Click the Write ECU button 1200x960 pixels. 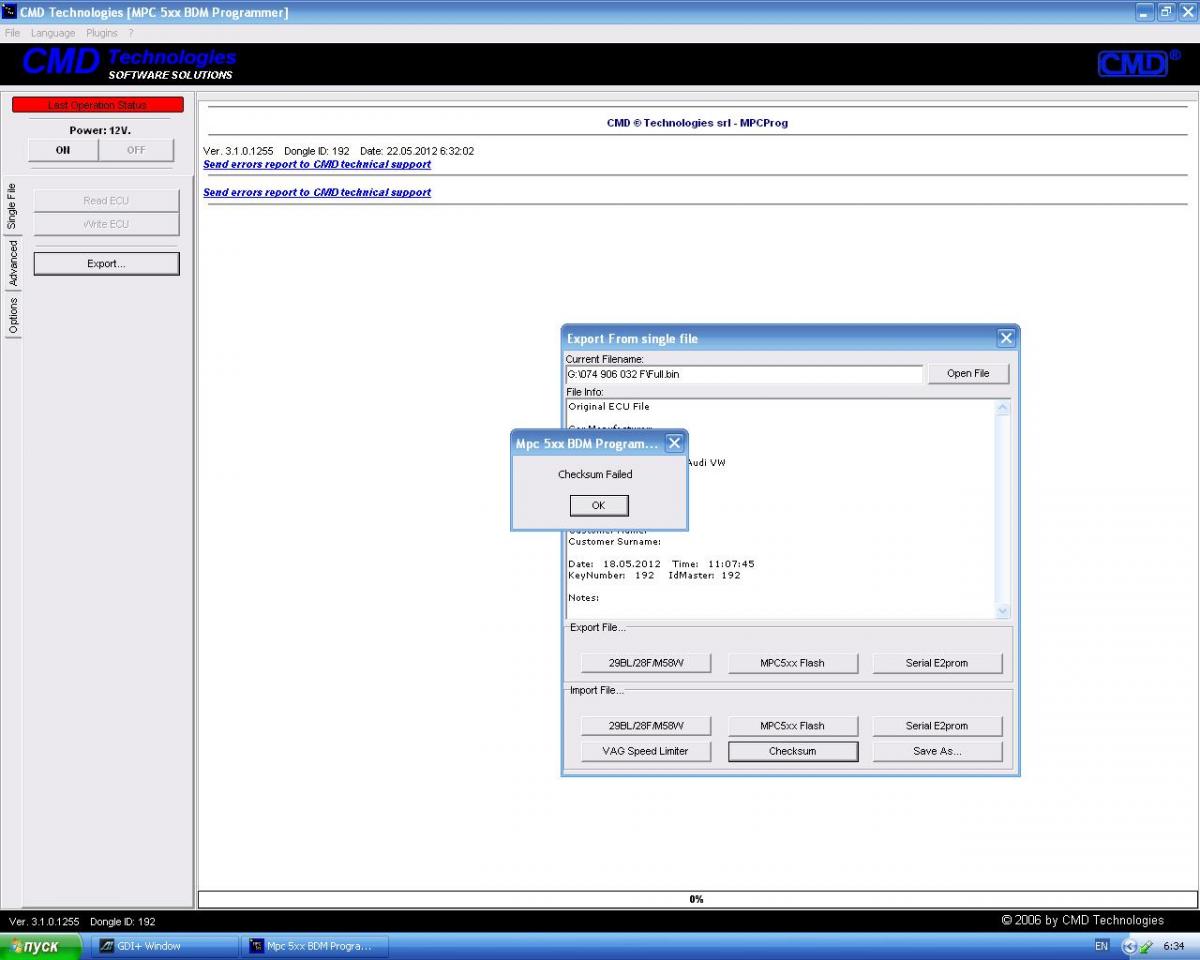click(x=106, y=224)
